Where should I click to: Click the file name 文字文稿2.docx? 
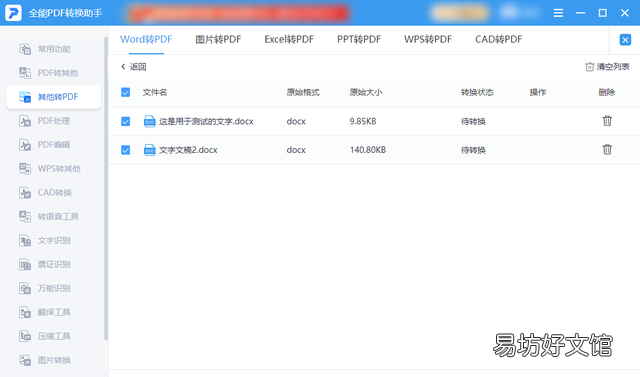pos(188,150)
